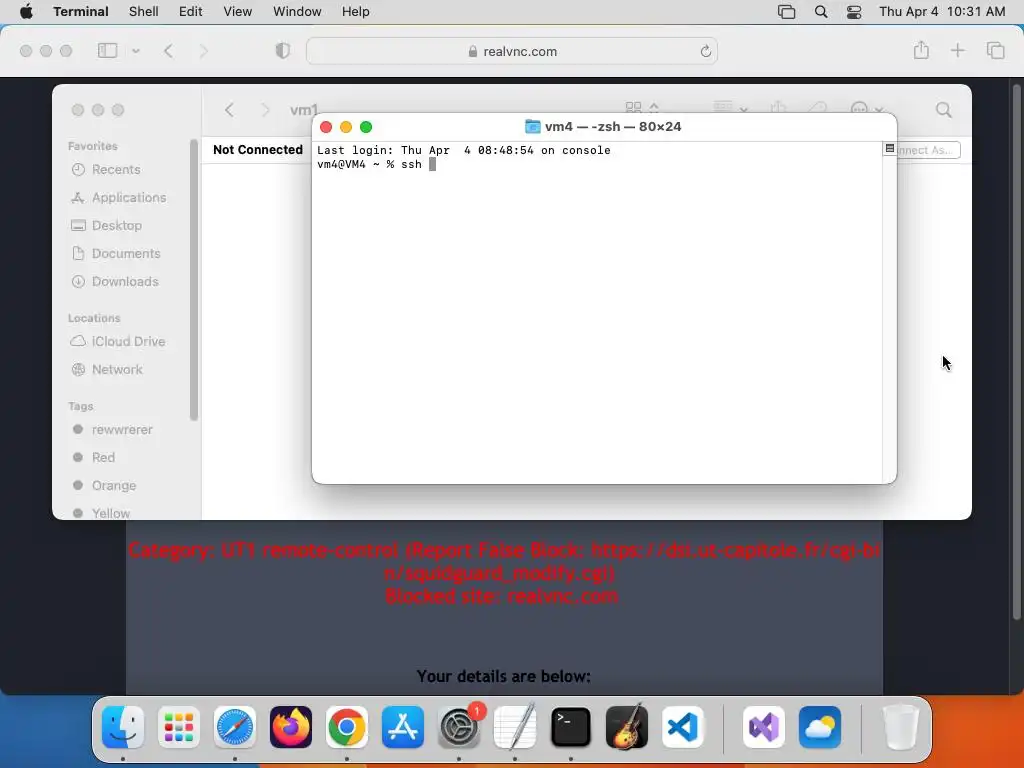Launch Safari from the Dock
Viewport: 1024px width, 768px height.
point(235,727)
